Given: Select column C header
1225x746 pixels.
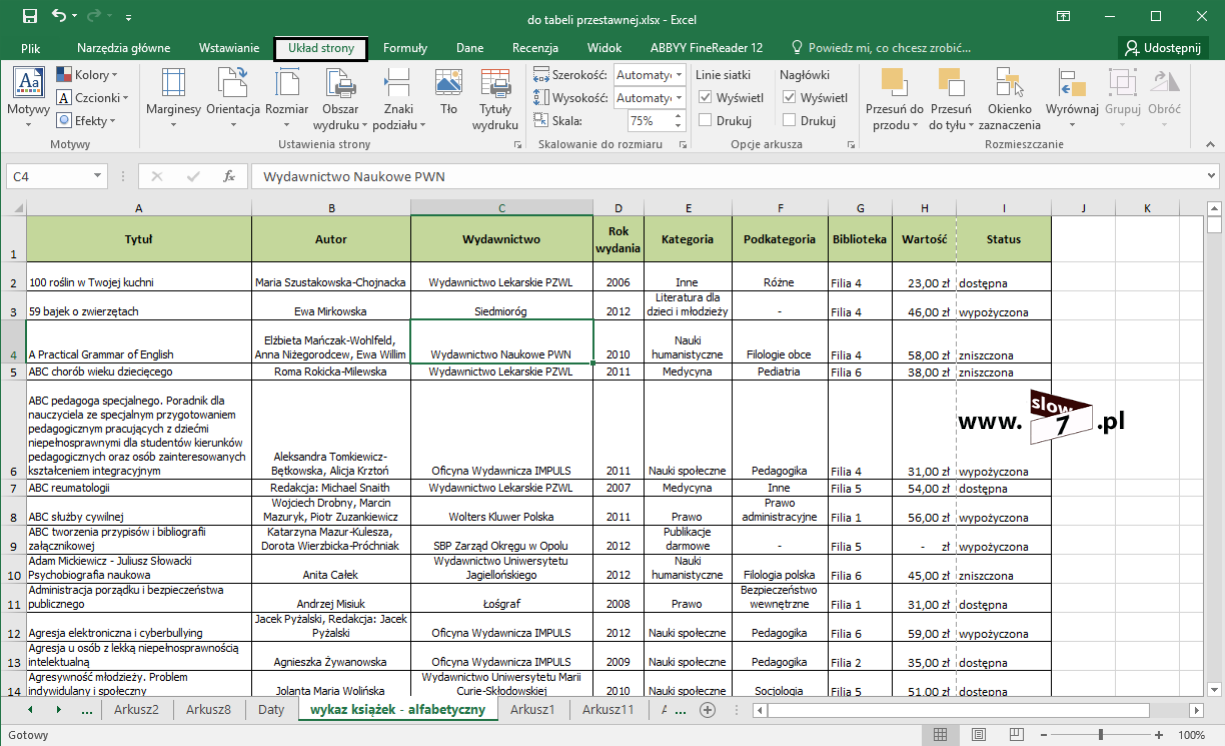Looking at the screenshot, I should pyautogui.click(x=501, y=208).
